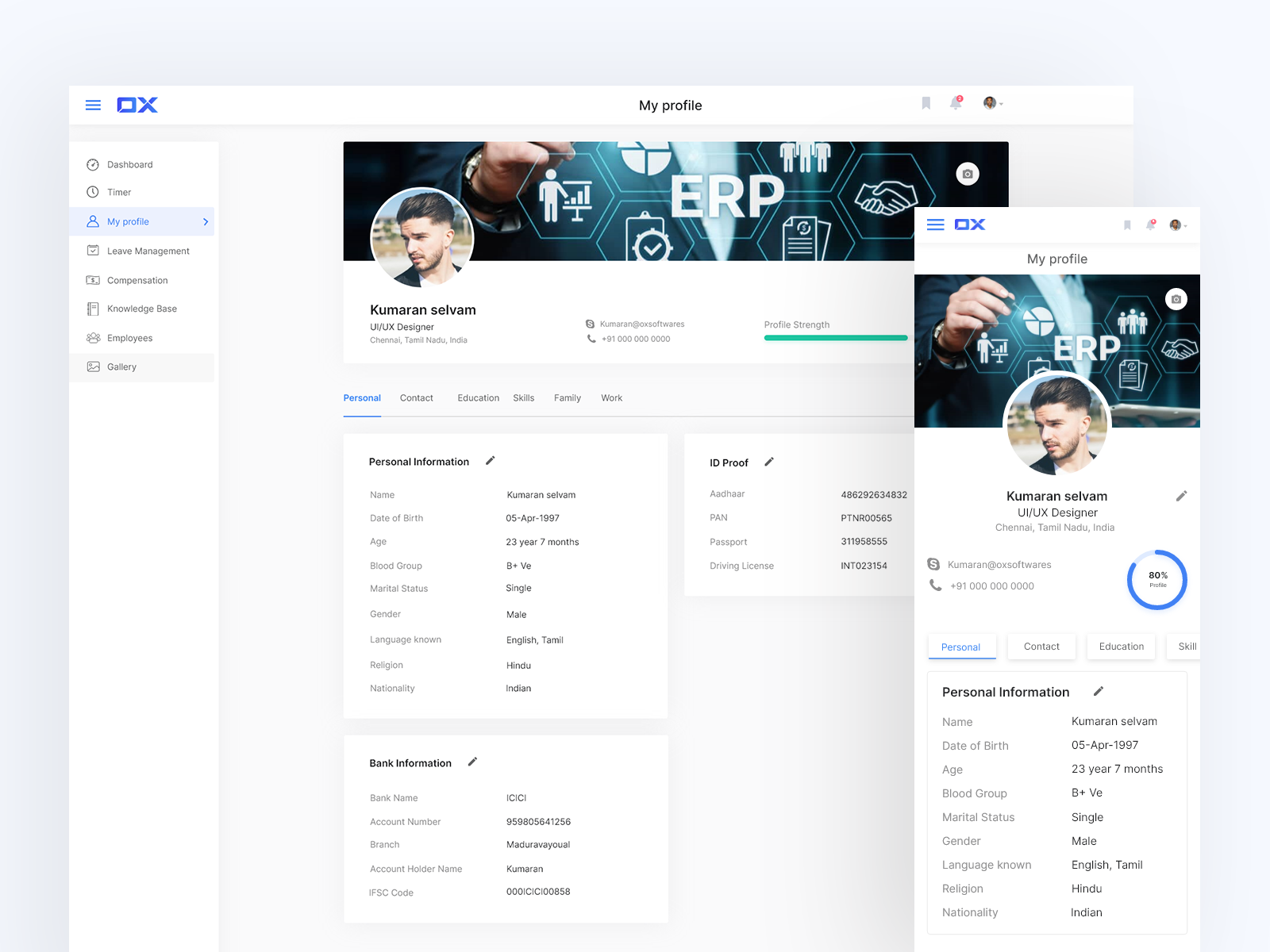Open Gallery from the sidebar

[x=142, y=367]
